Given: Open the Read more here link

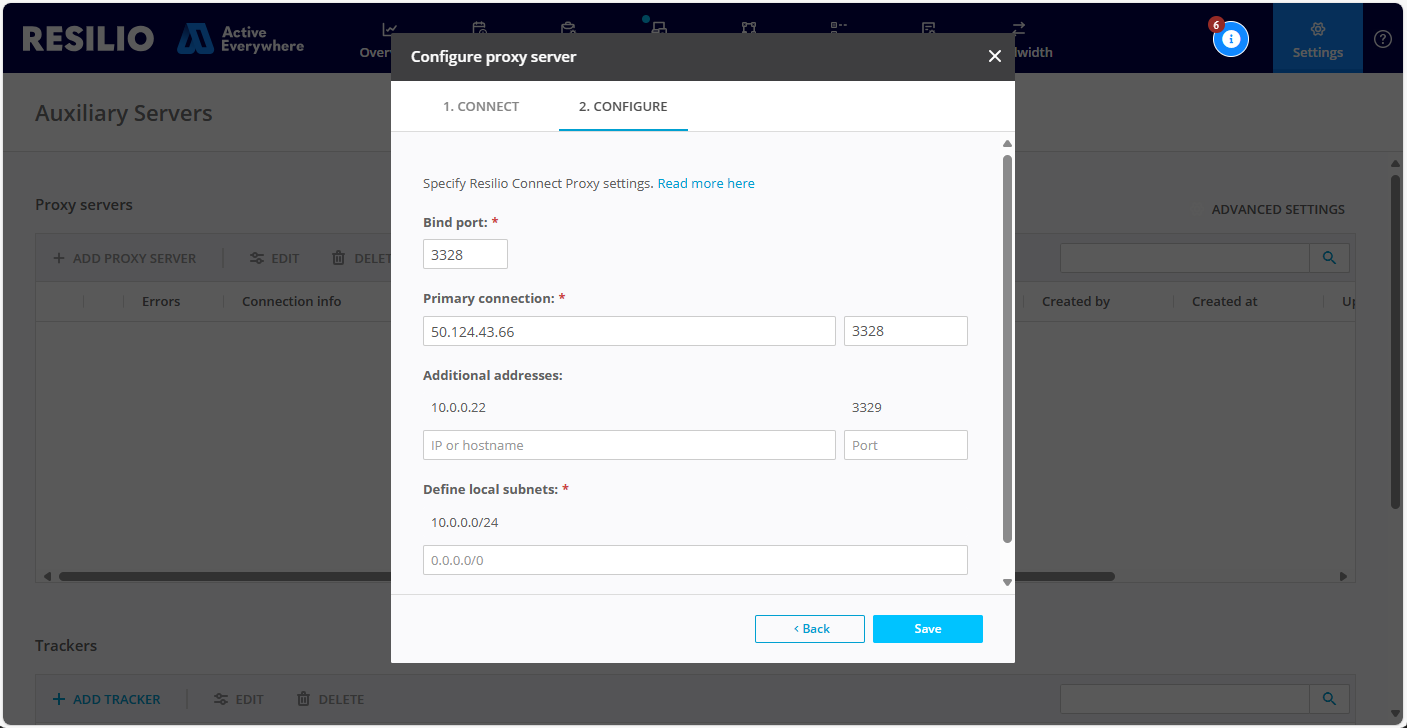Looking at the screenshot, I should [706, 184].
